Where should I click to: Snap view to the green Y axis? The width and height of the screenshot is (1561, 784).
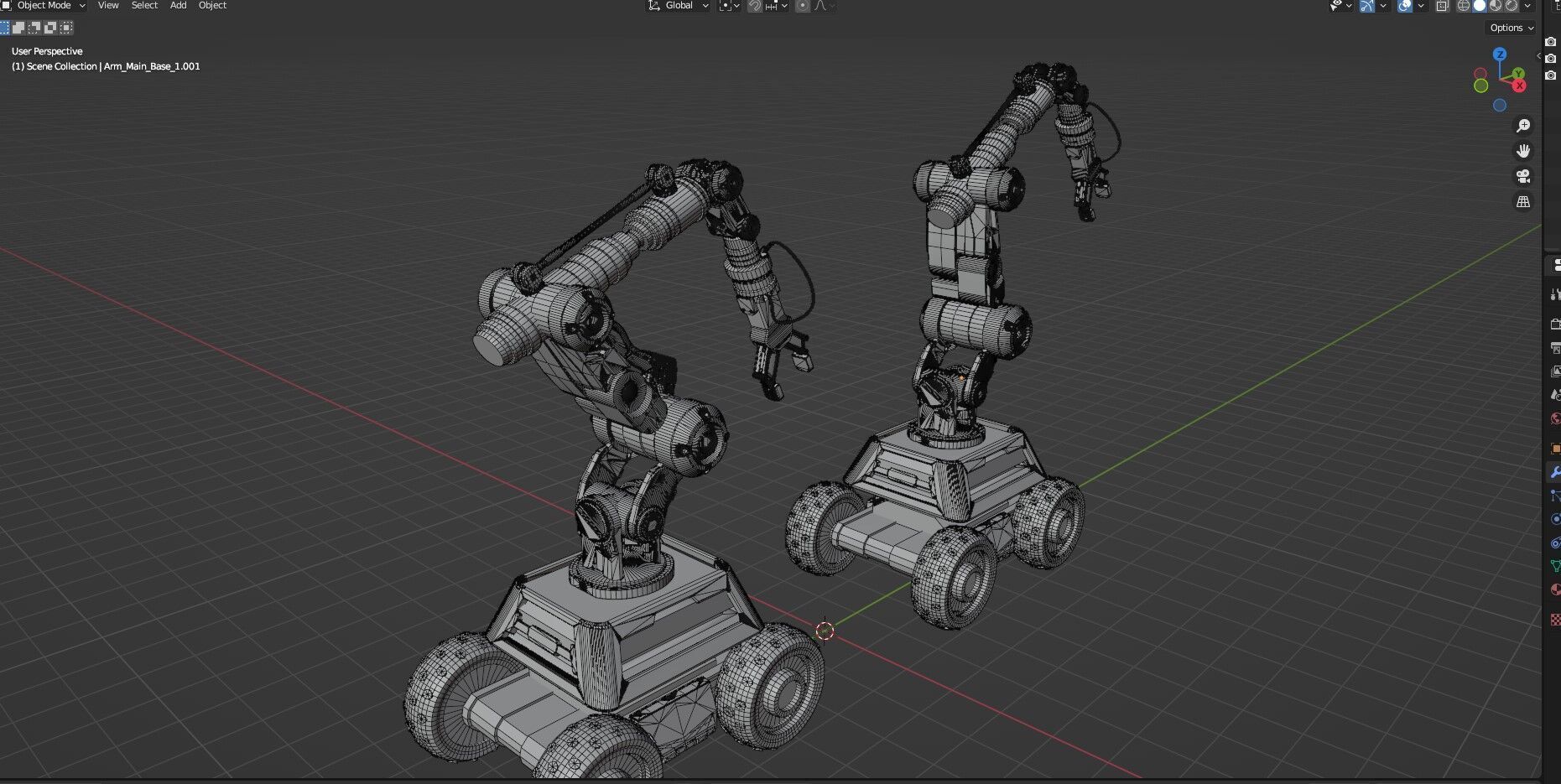(x=1518, y=74)
